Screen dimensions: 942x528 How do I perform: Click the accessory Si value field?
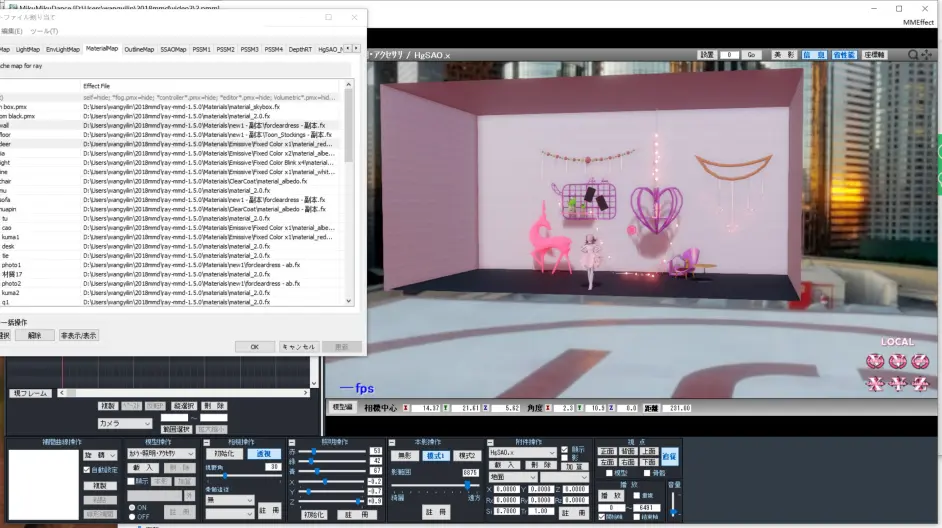[506, 511]
